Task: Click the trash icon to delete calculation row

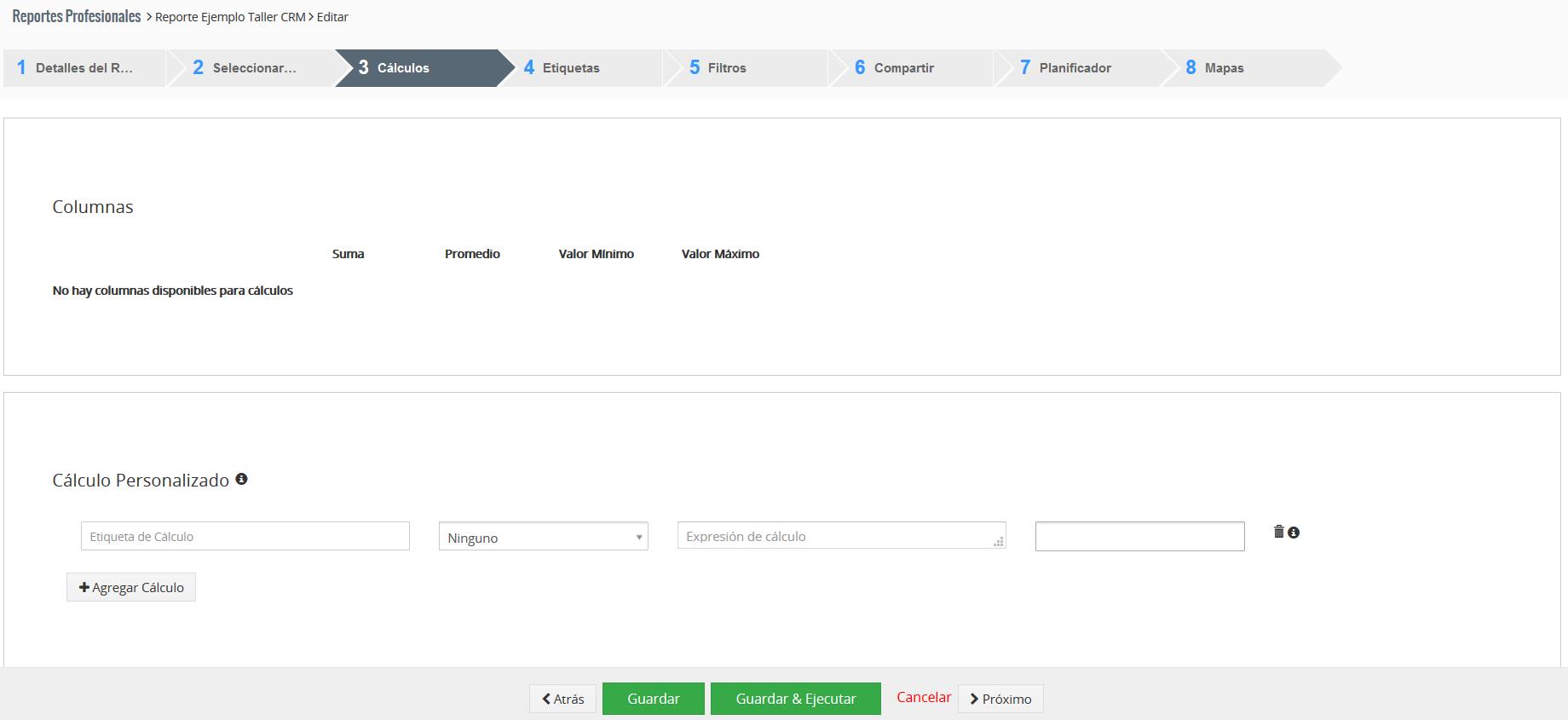Action: 1278,532
